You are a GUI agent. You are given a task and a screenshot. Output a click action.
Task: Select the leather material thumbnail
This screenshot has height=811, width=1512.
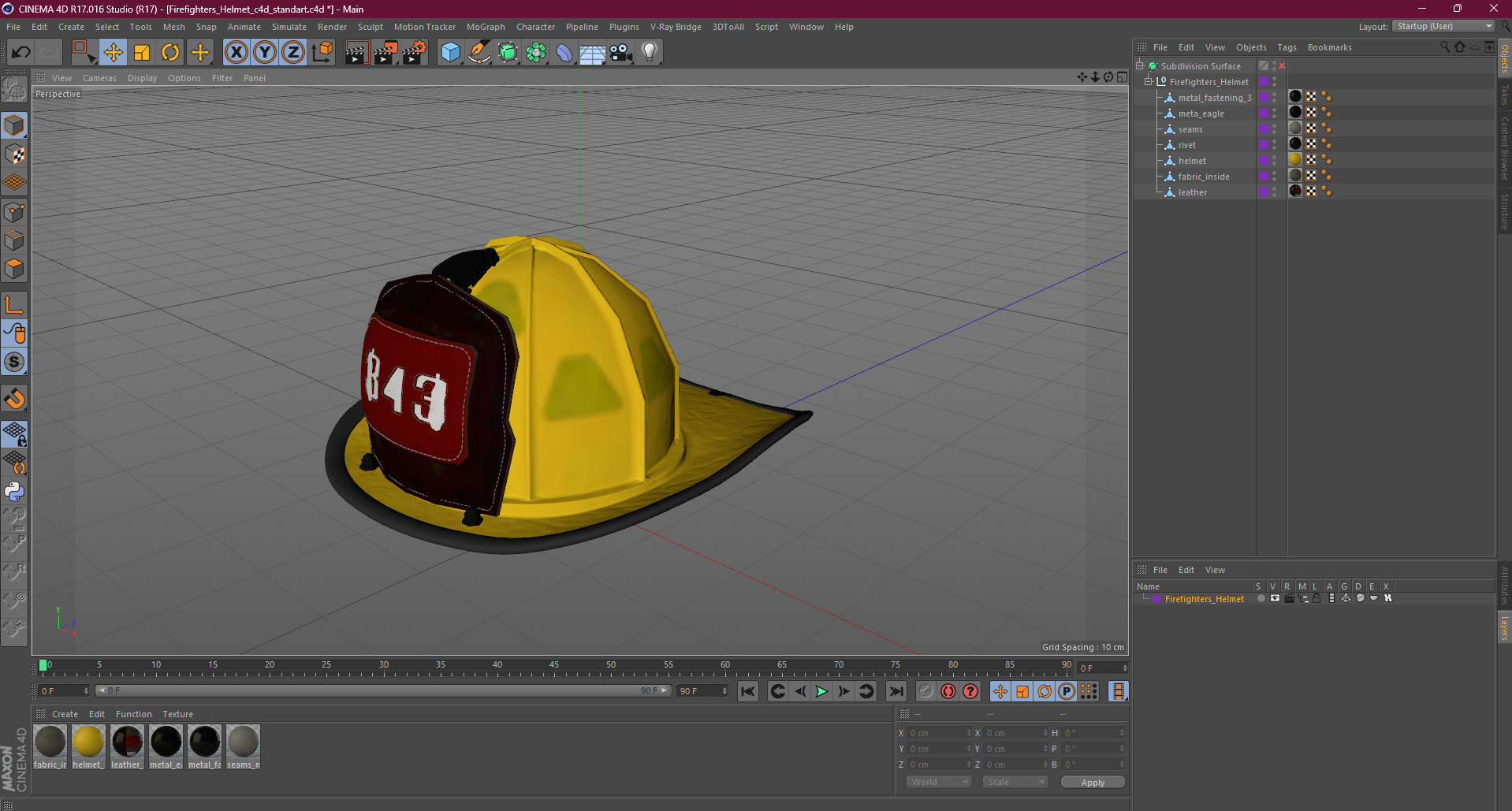coord(127,742)
